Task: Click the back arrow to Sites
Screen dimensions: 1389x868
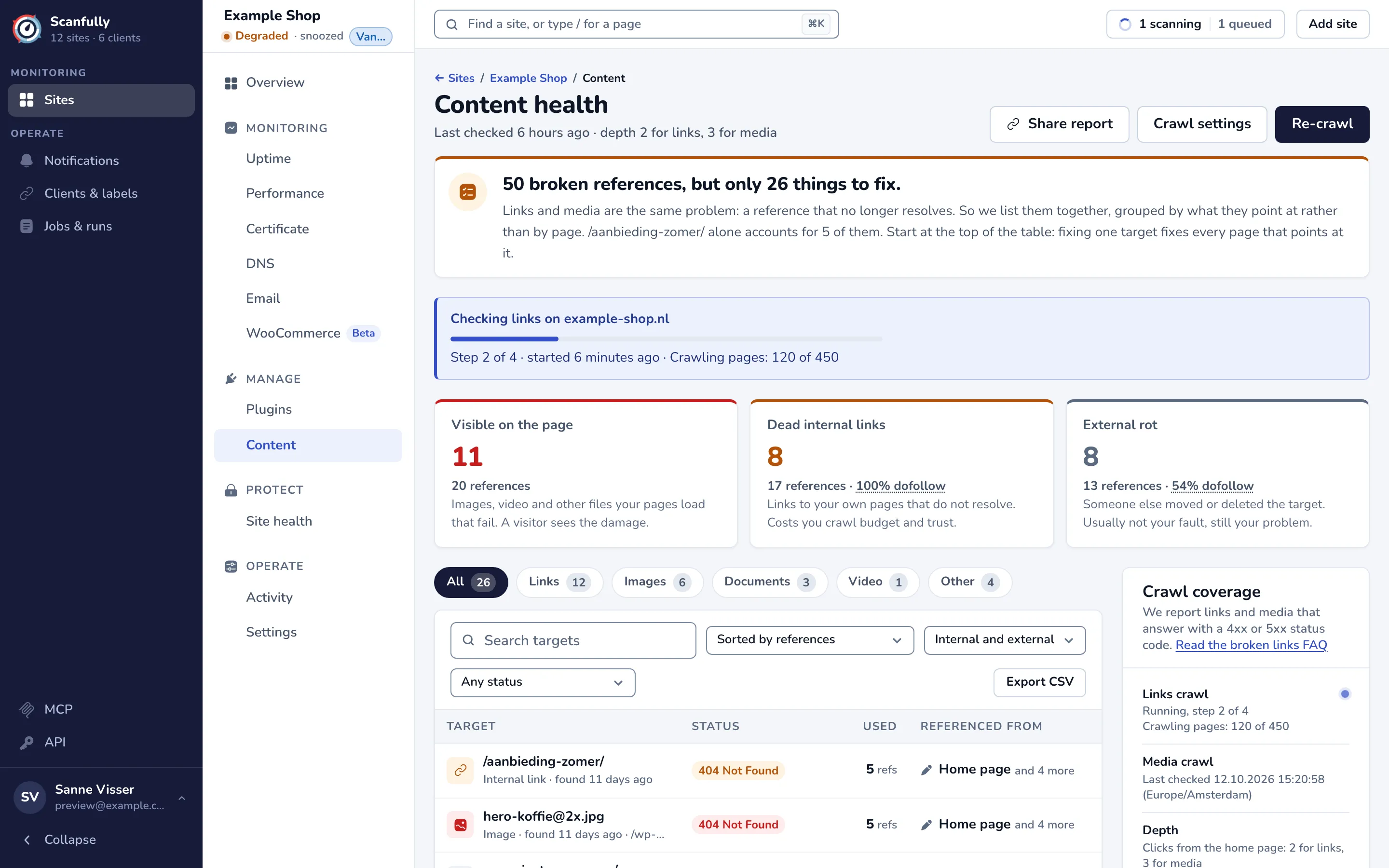Action: (x=439, y=78)
